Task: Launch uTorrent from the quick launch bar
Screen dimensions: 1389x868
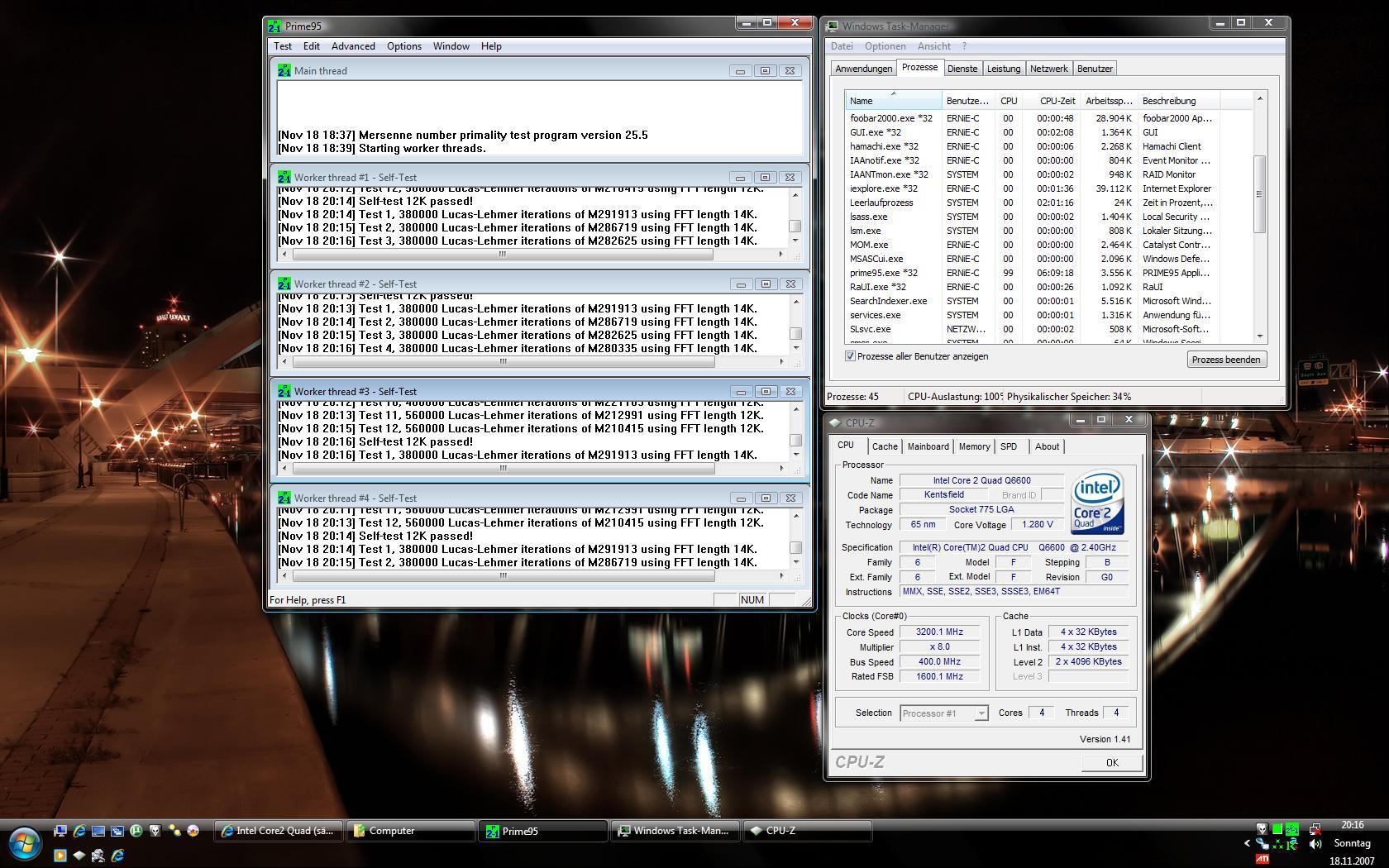Action: pyautogui.click(x=136, y=831)
